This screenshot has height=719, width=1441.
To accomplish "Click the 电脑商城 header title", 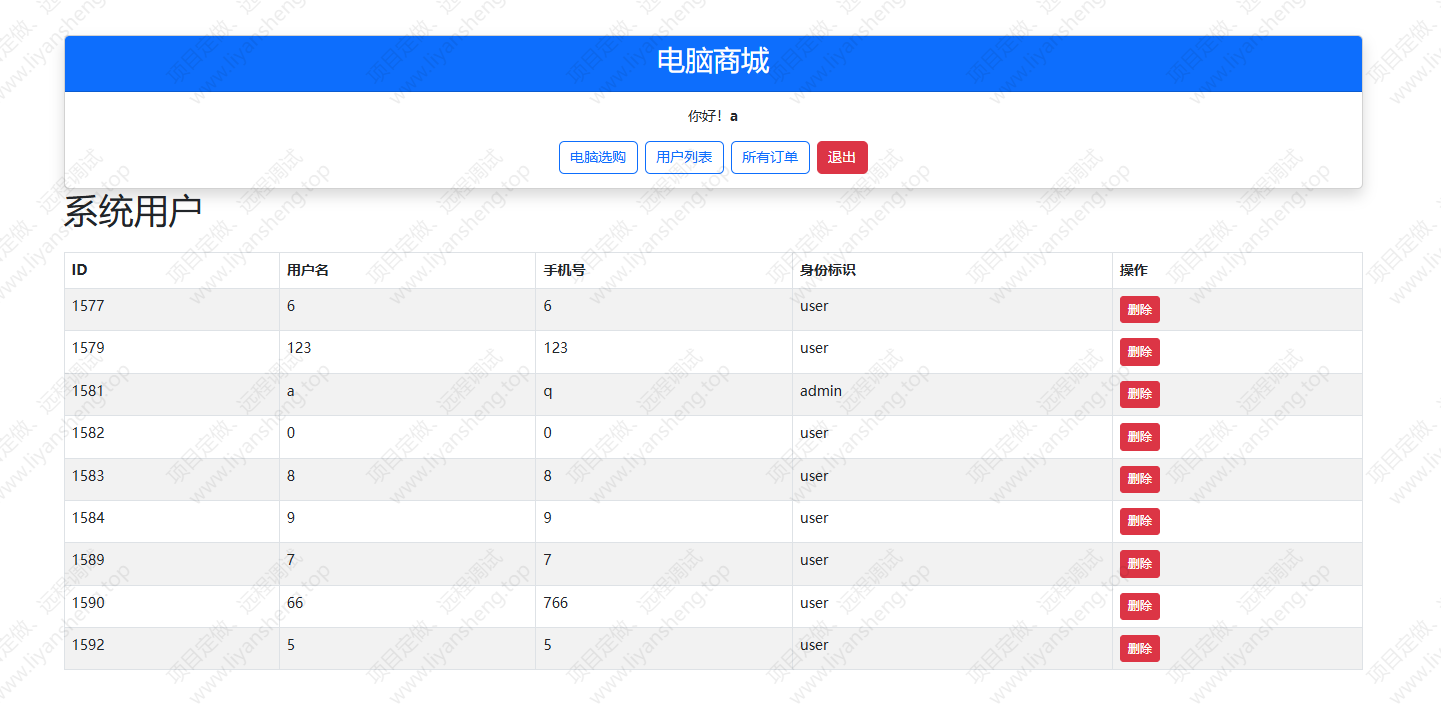I will pyautogui.click(x=713, y=61).
